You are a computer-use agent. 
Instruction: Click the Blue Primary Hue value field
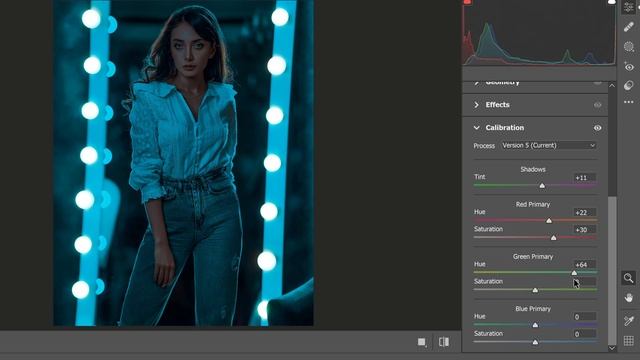point(584,317)
